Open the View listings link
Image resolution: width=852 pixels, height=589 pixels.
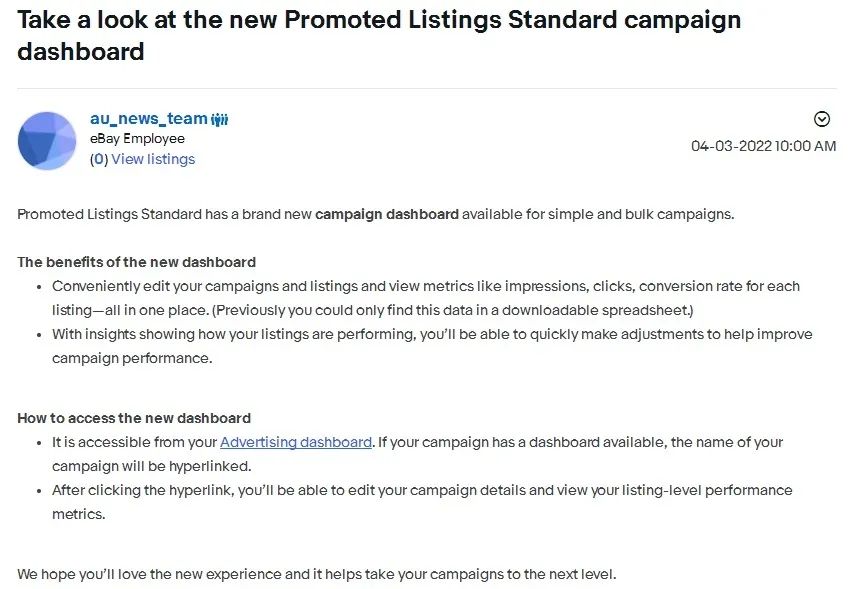[153, 159]
